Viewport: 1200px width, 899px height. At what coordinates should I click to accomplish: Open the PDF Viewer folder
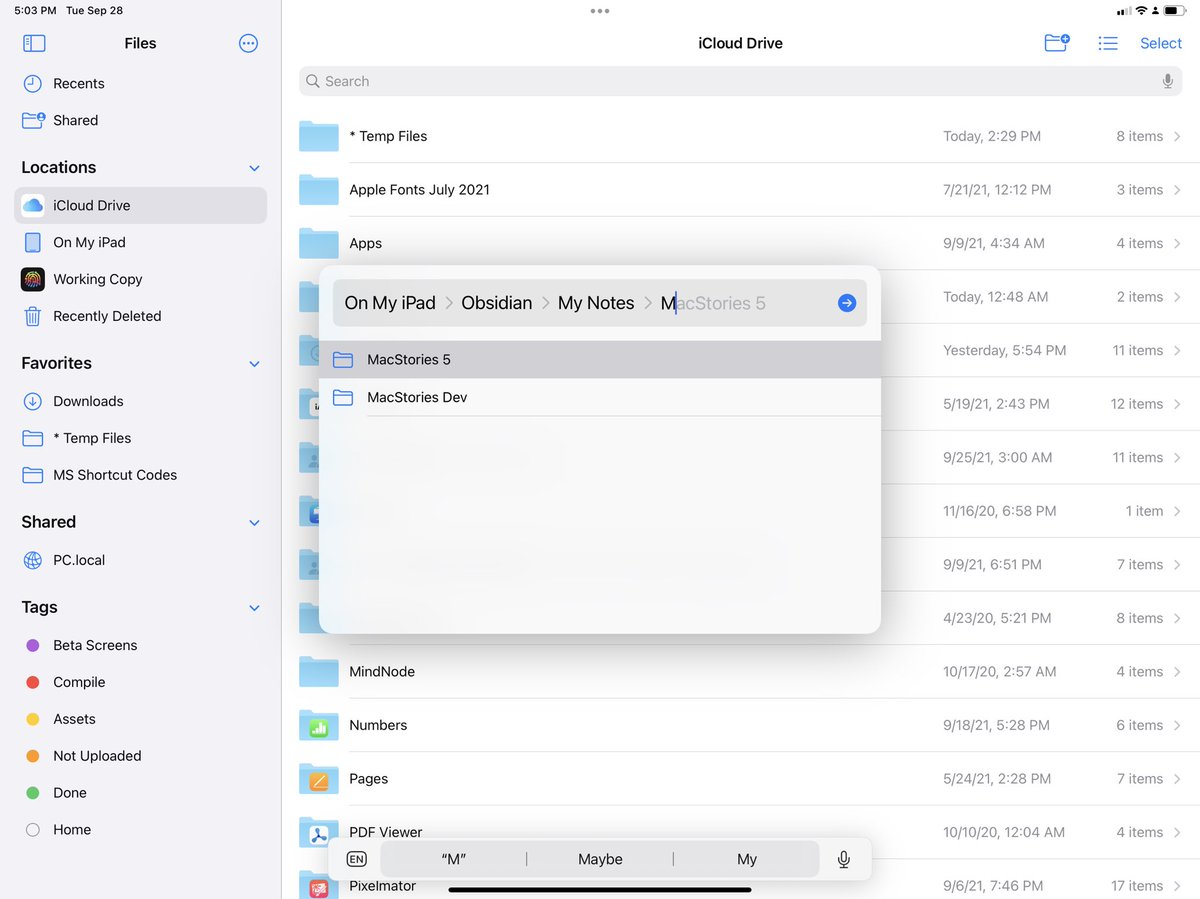[x=740, y=832]
